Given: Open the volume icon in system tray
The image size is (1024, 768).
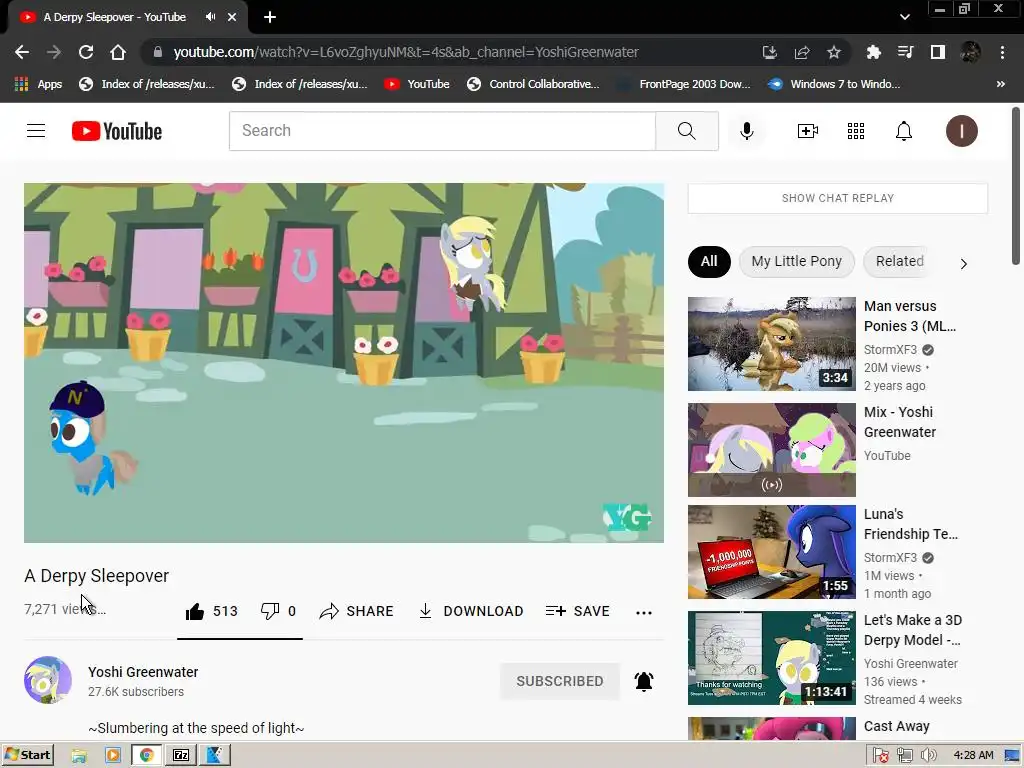Looking at the screenshot, I should pos(927,756).
